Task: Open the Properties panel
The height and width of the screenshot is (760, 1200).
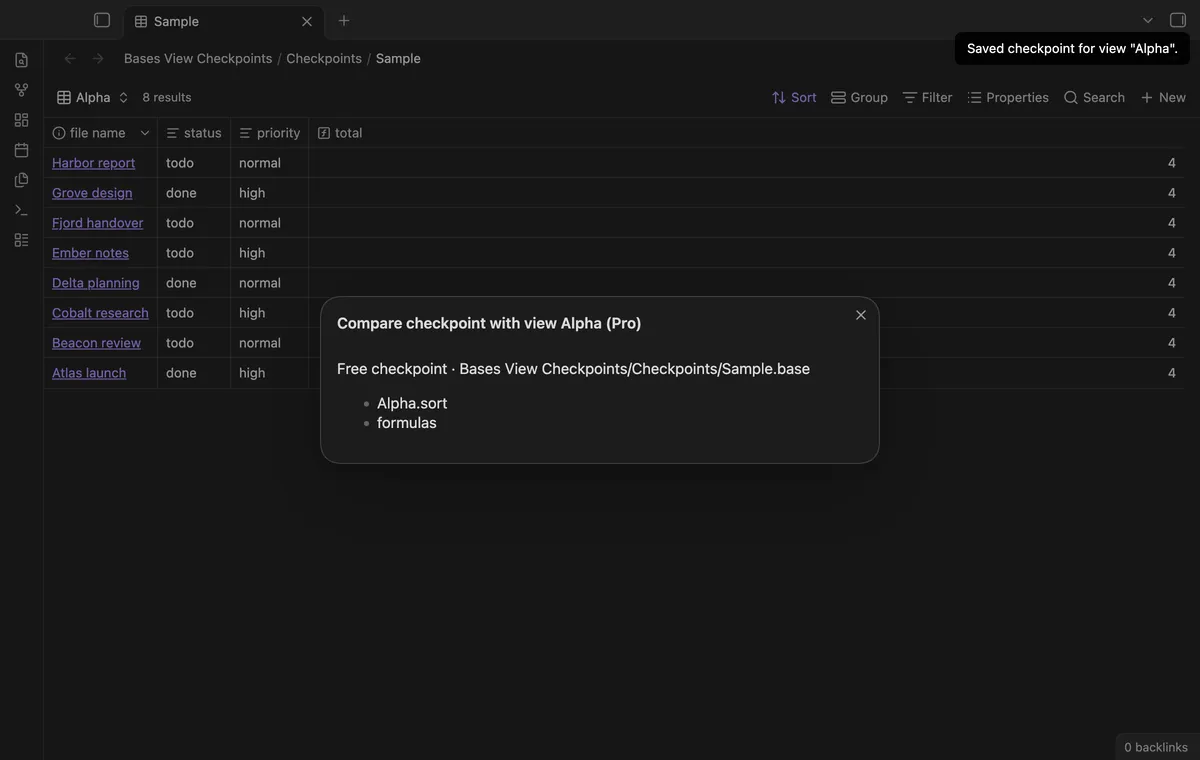Action: pos(1008,97)
